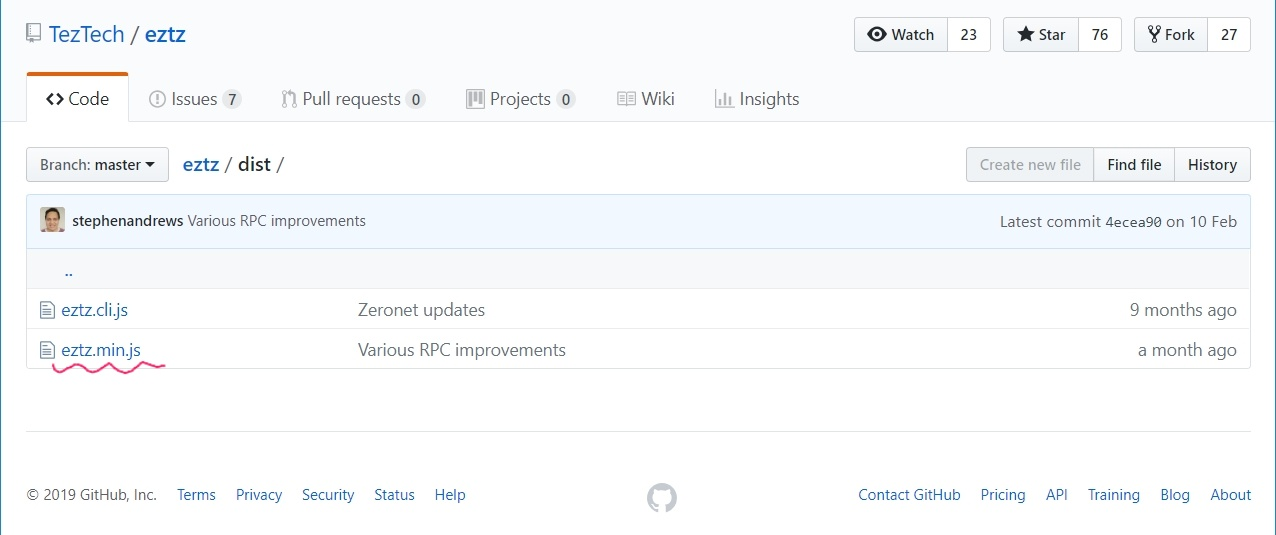
Task: Open the History of this directory
Action: coord(1212,164)
